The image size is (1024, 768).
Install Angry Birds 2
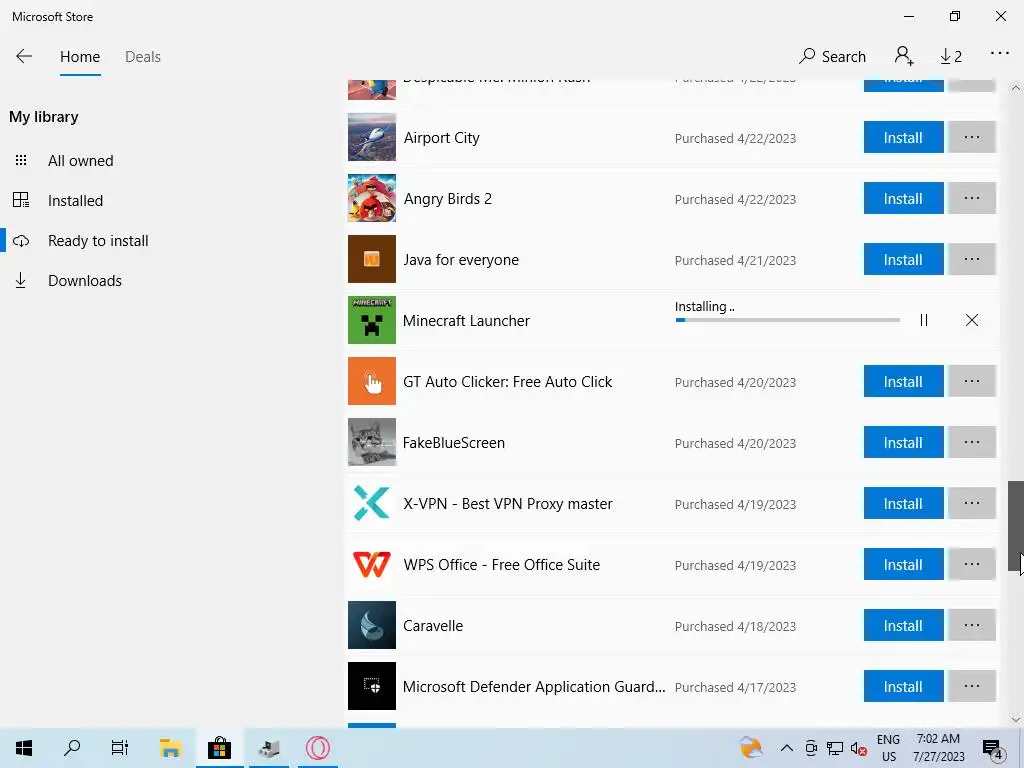(x=903, y=198)
